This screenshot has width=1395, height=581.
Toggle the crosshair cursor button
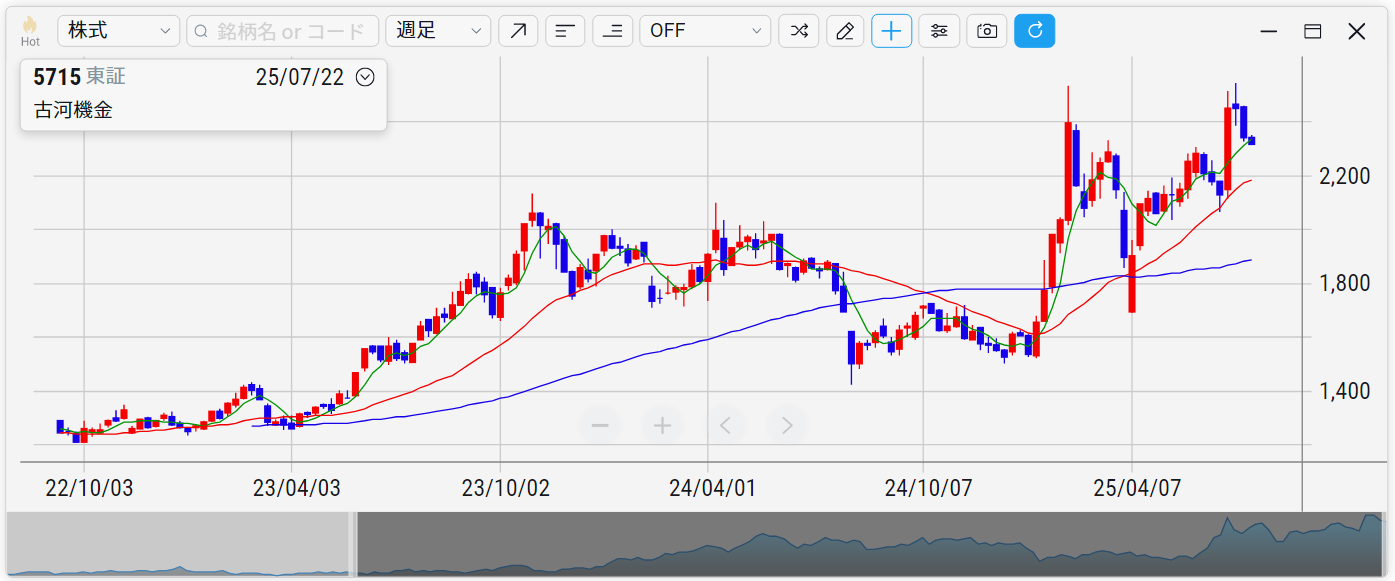tap(891, 31)
